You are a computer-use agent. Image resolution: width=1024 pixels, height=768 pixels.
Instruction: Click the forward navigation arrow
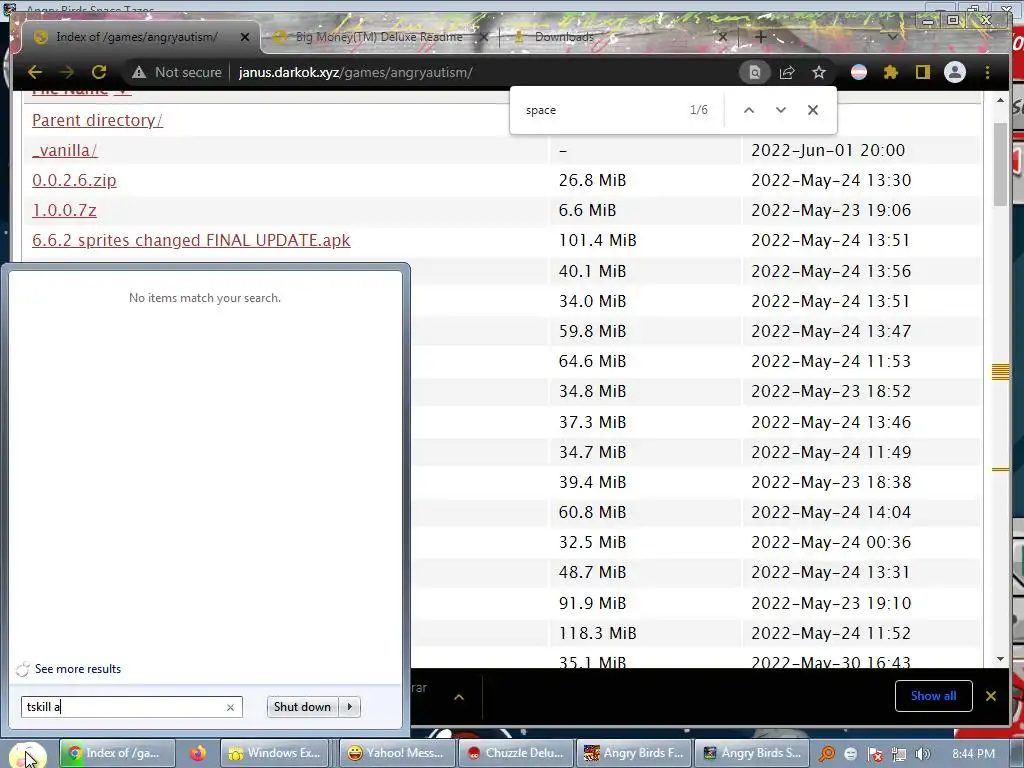67,72
